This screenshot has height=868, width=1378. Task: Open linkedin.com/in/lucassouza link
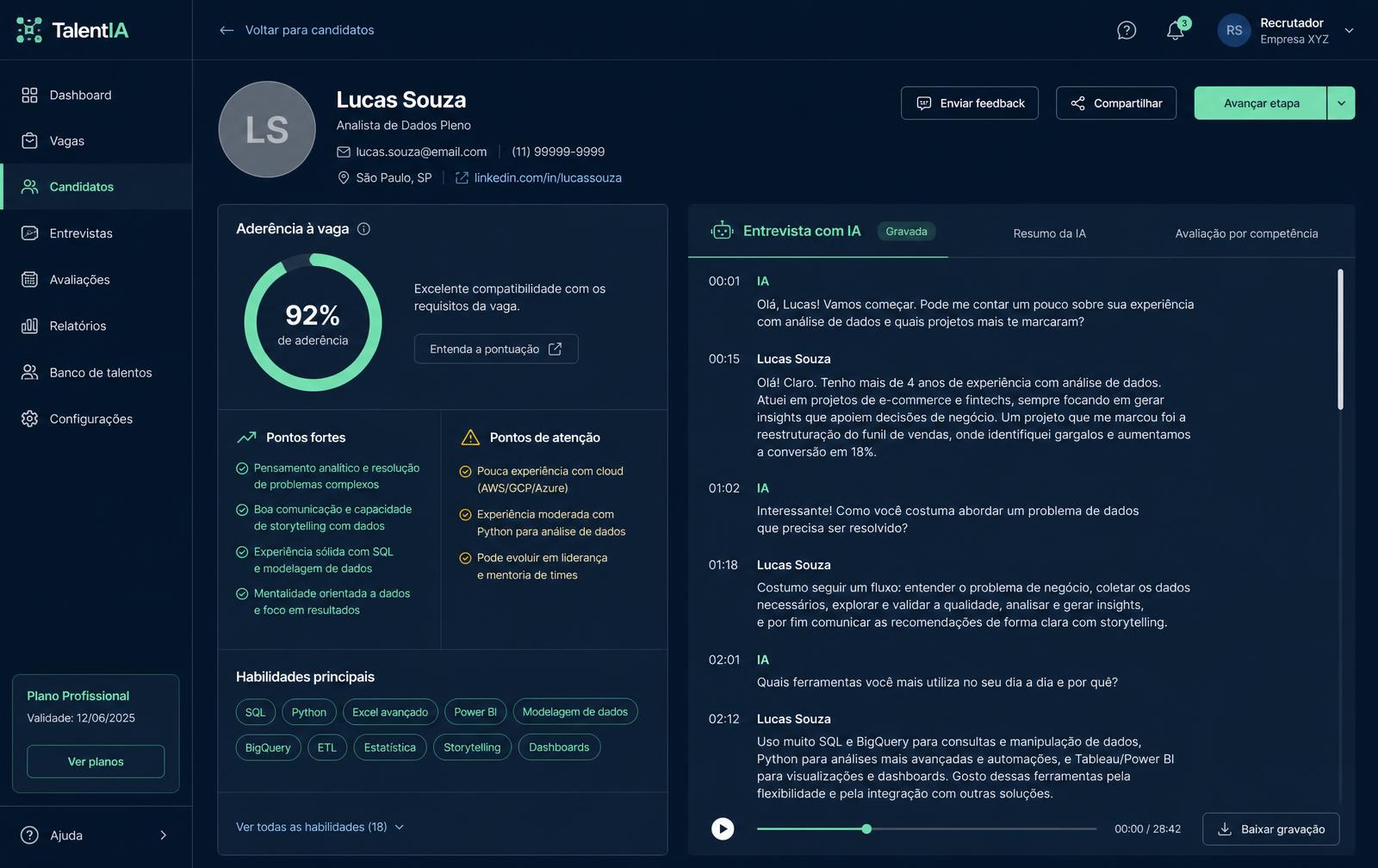[548, 177]
